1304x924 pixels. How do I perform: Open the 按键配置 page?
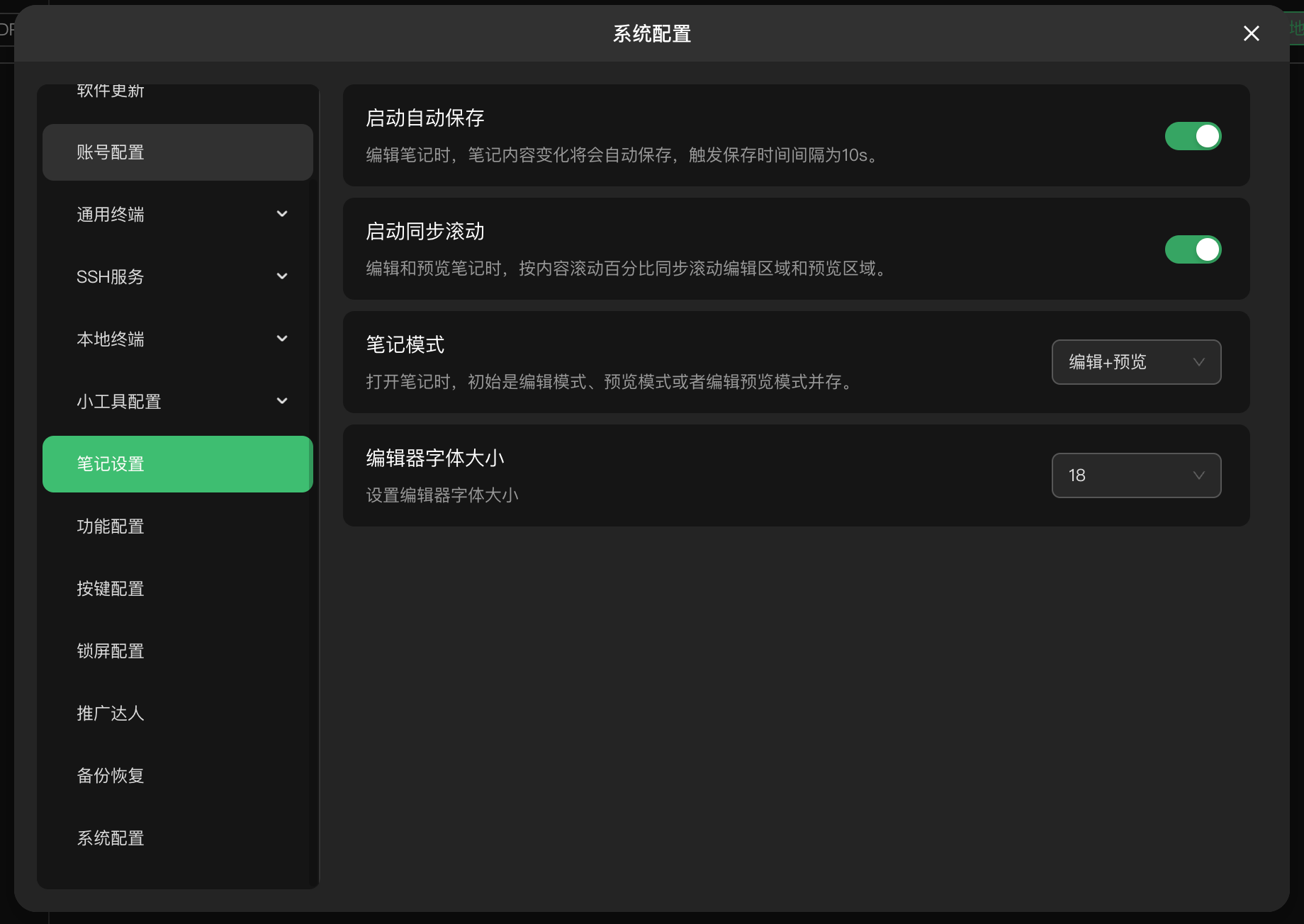tap(177, 589)
